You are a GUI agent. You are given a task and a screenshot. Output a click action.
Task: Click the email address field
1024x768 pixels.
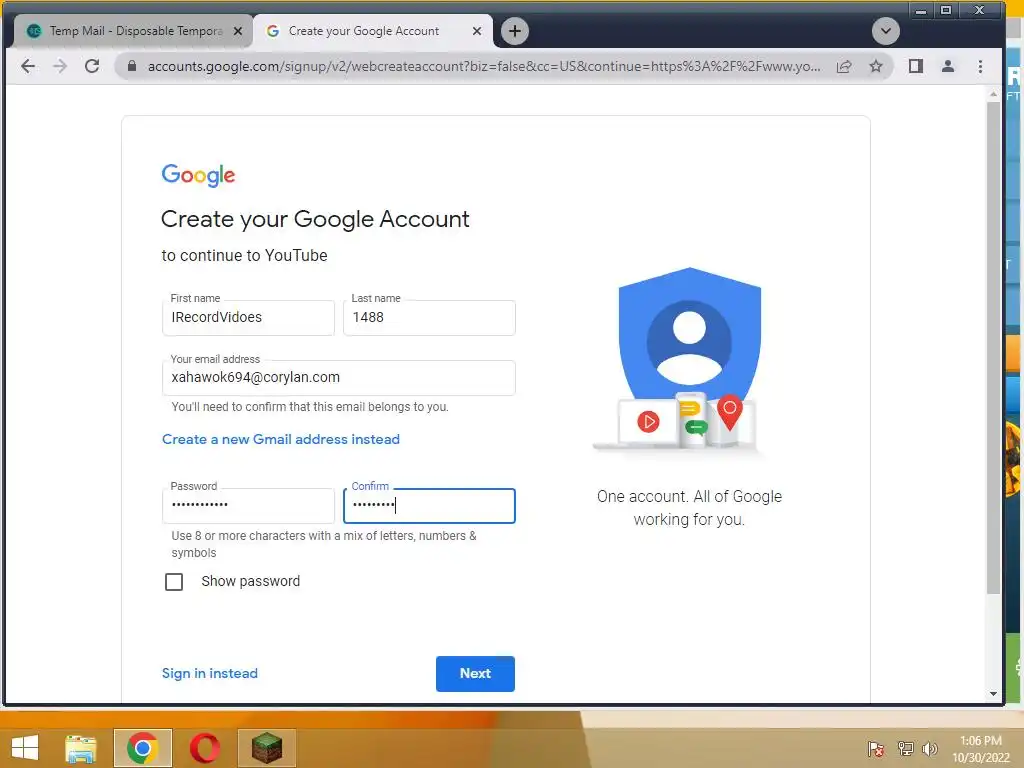[338, 377]
